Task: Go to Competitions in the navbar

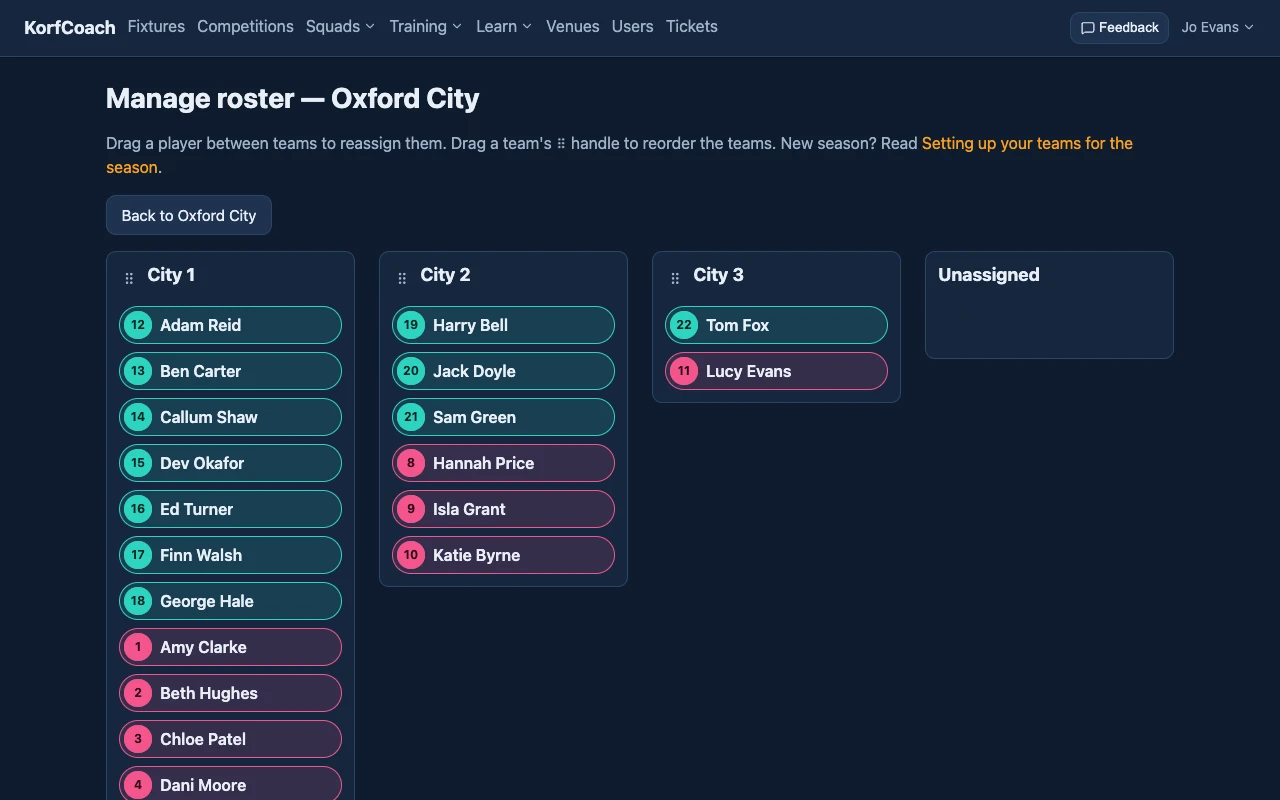Action: point(245,27)
